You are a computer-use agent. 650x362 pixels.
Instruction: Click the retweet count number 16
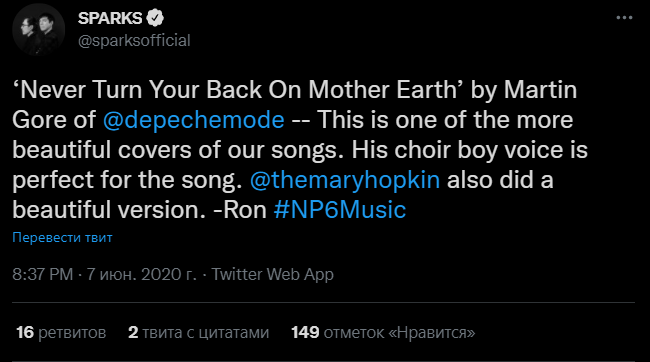25,333
